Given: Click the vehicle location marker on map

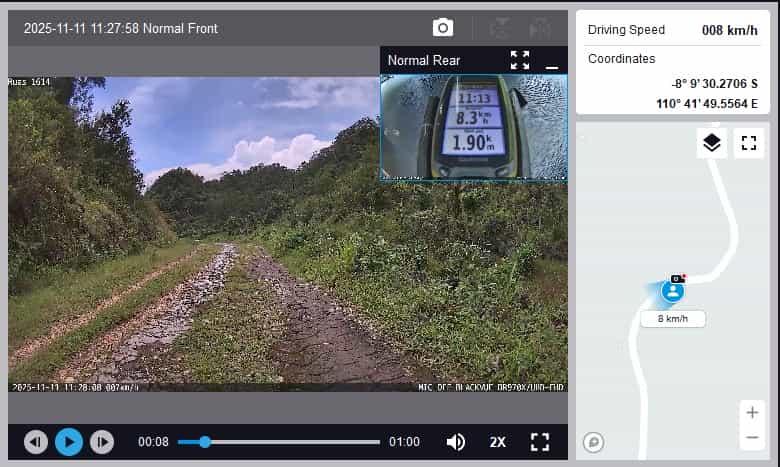Looking at the screenshot, I should (x=674, y=291).
